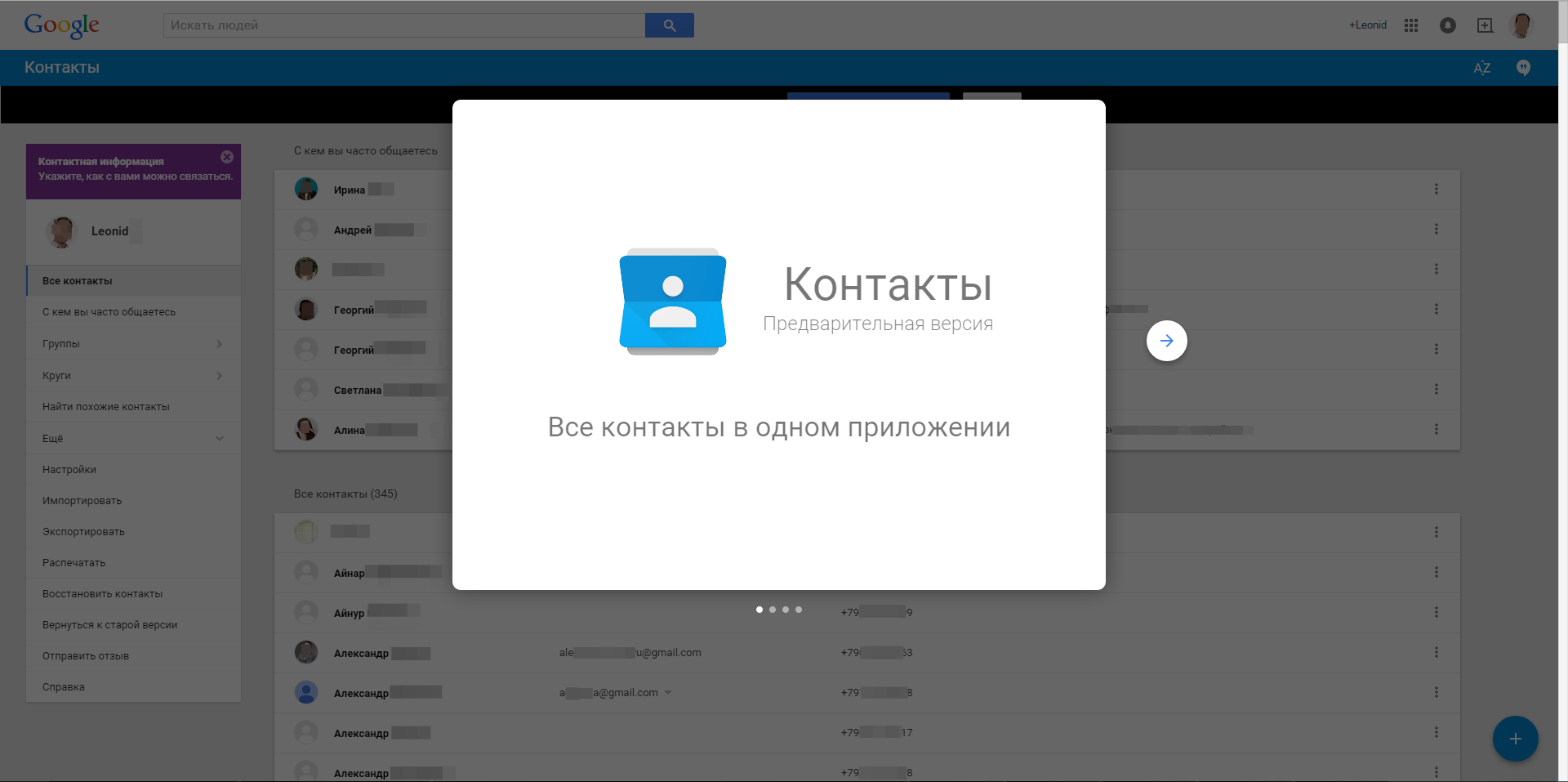Click Алина contact avatar
Viewport: 1568px width, 782px height.
coord(306,429)
